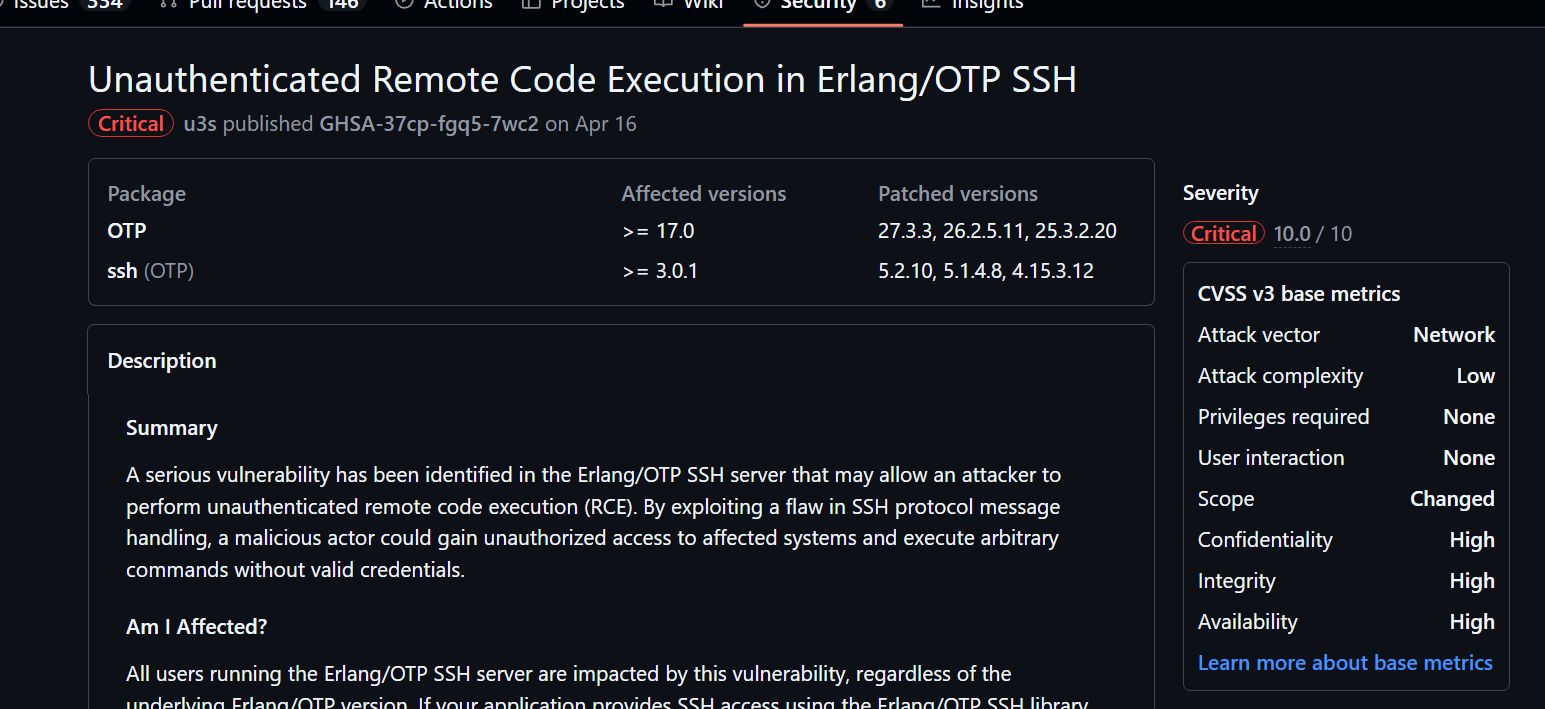
Task: Click the Projects table icon
Action: [x=531, y=4]
